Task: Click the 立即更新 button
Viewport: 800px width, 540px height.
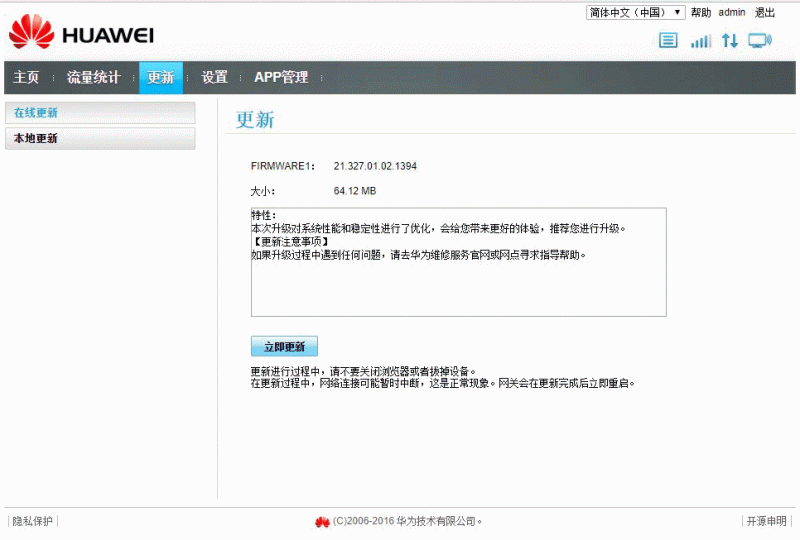Action: (284, 346)
